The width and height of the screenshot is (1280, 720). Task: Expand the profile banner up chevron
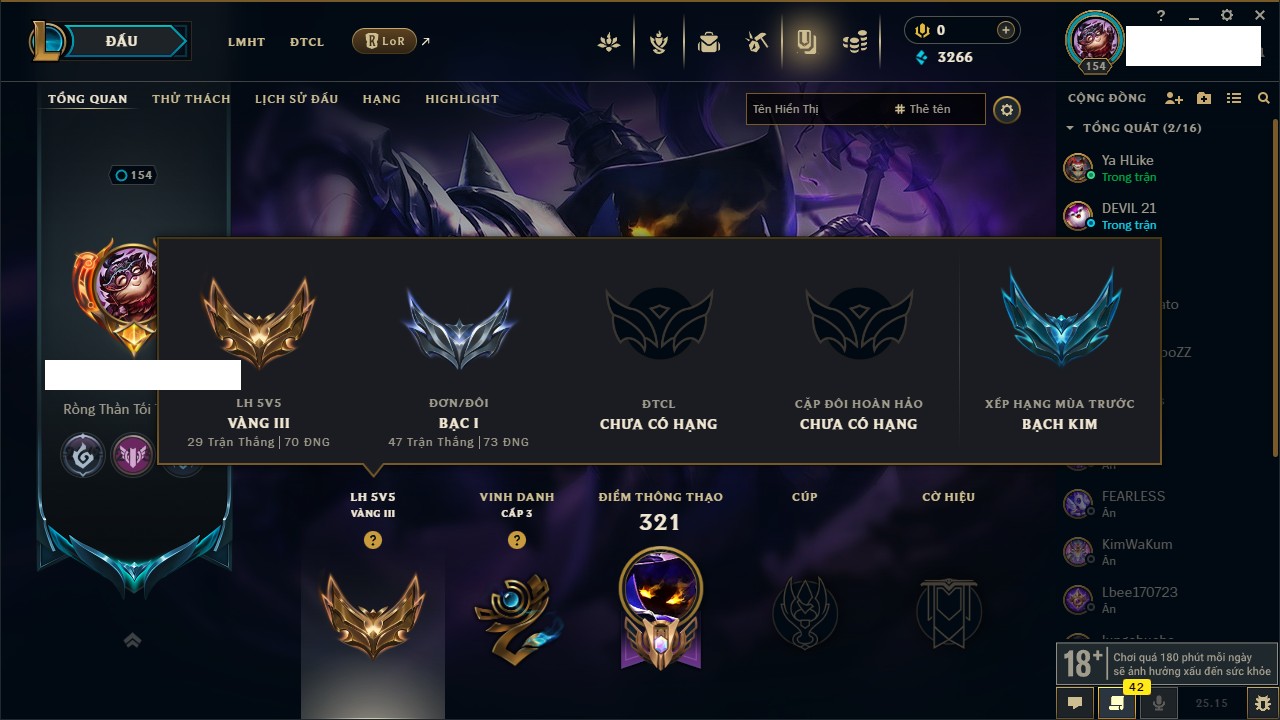coord(132,640)
